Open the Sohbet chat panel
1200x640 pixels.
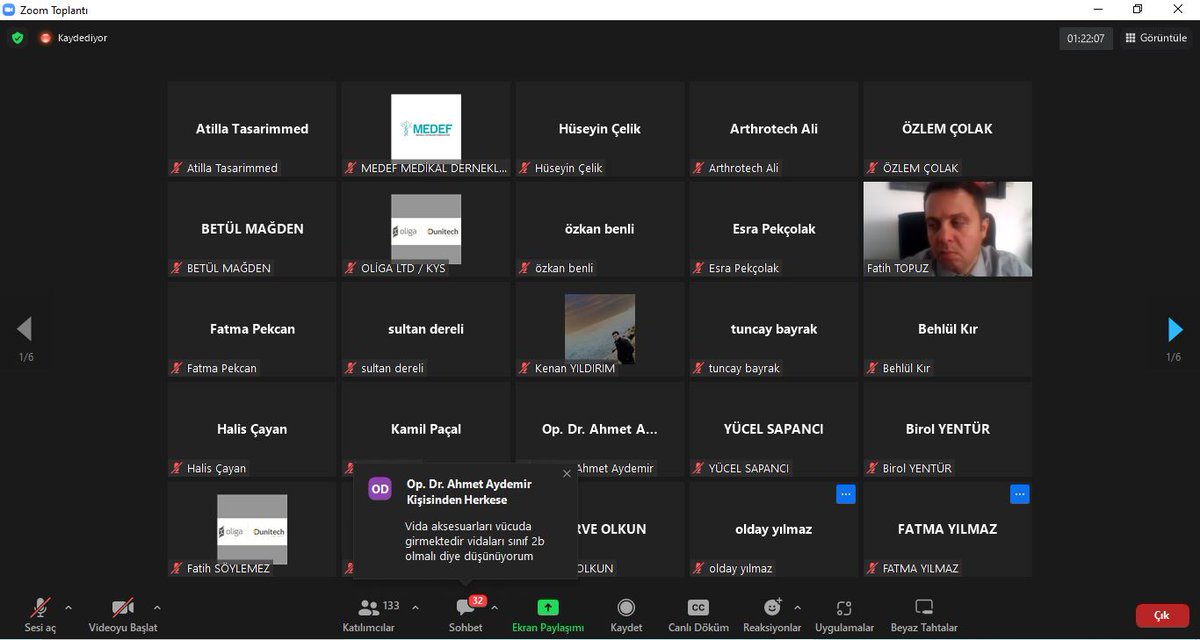click(x=465, y=613)
